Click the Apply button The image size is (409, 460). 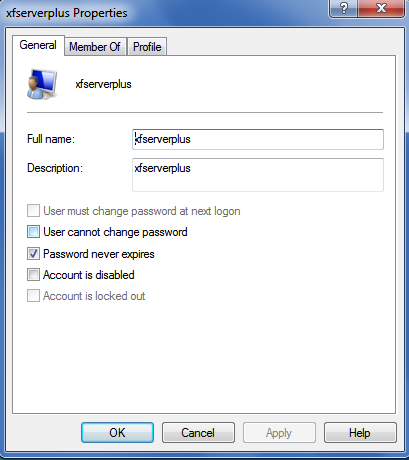point(279,433)
